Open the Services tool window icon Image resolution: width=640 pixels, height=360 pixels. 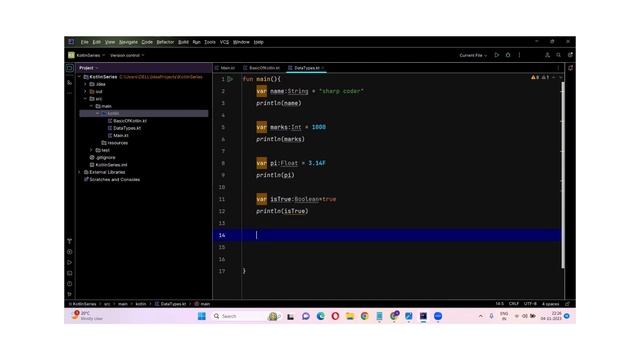point(70,252)
